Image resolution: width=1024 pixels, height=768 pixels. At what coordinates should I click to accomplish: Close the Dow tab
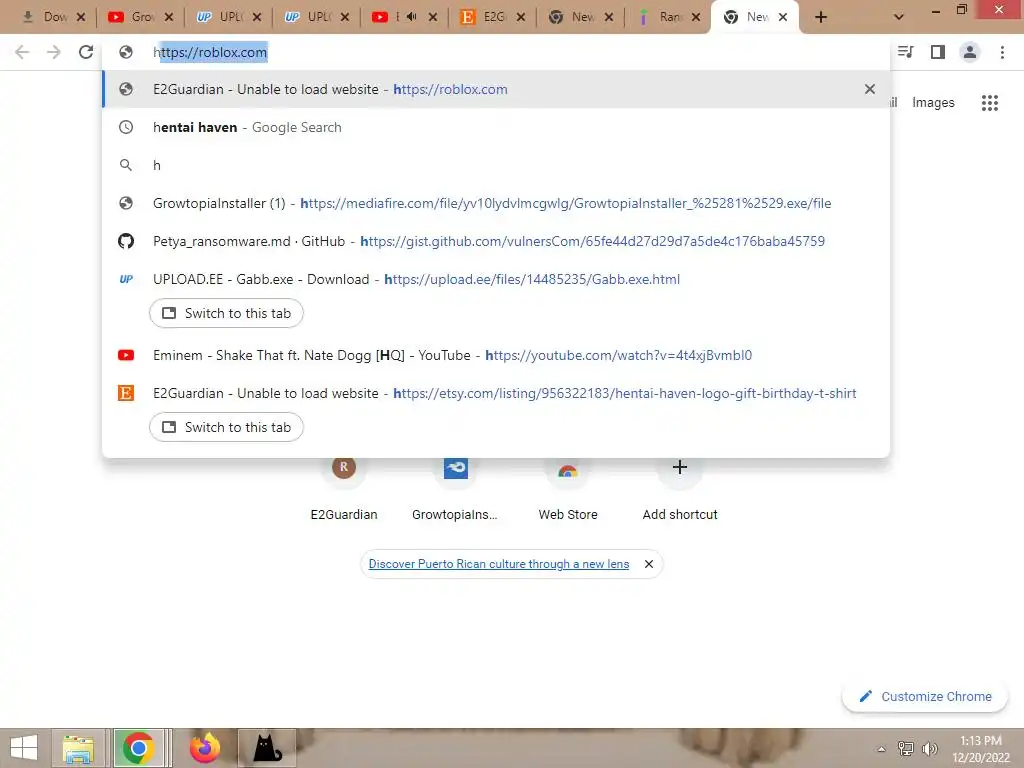pos(81,18)
